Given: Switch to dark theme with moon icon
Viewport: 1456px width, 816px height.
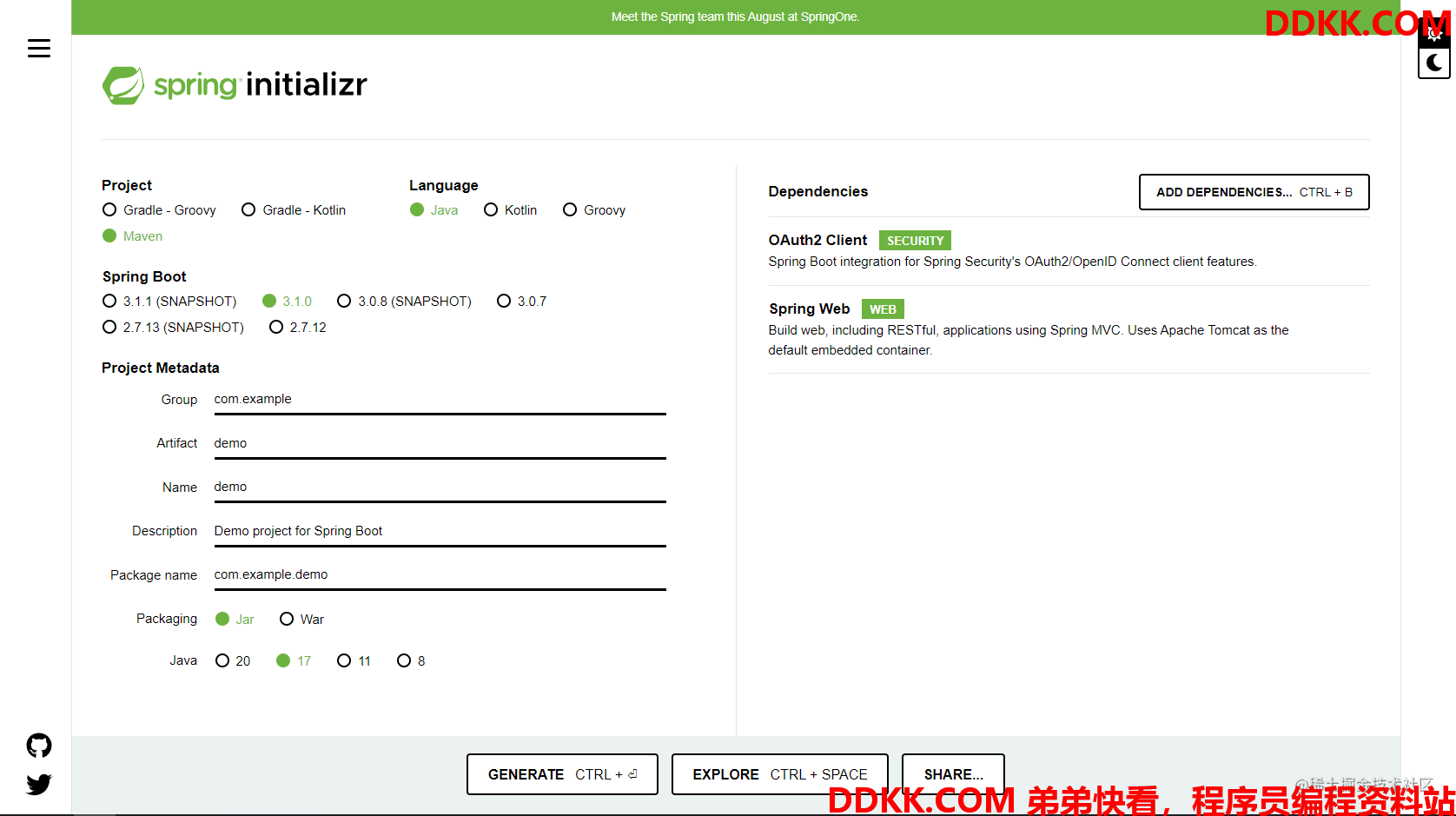Looking at the screenshot, I should tap(1434, 63).
